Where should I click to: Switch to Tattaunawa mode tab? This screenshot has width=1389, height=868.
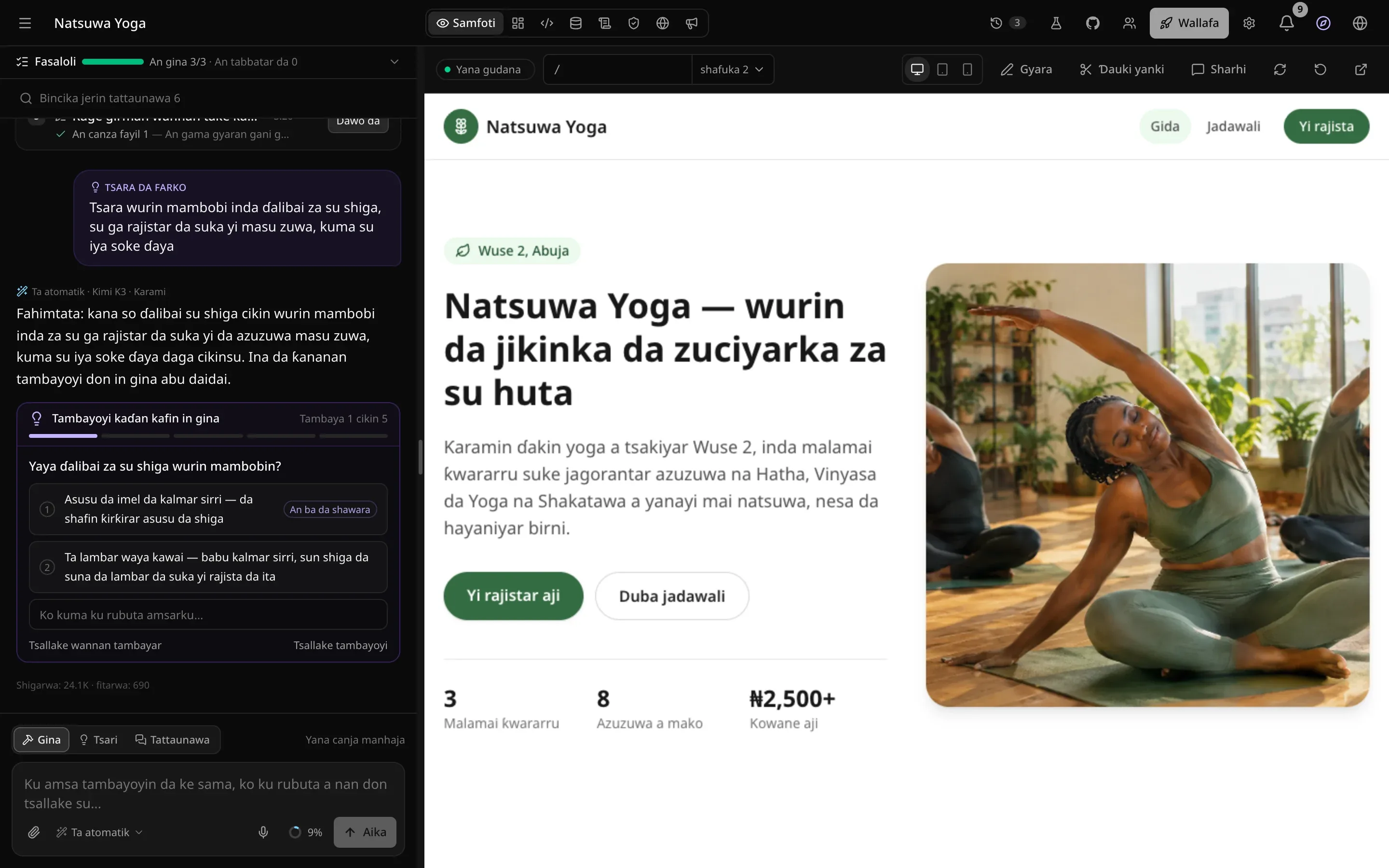tap(173, 739)
